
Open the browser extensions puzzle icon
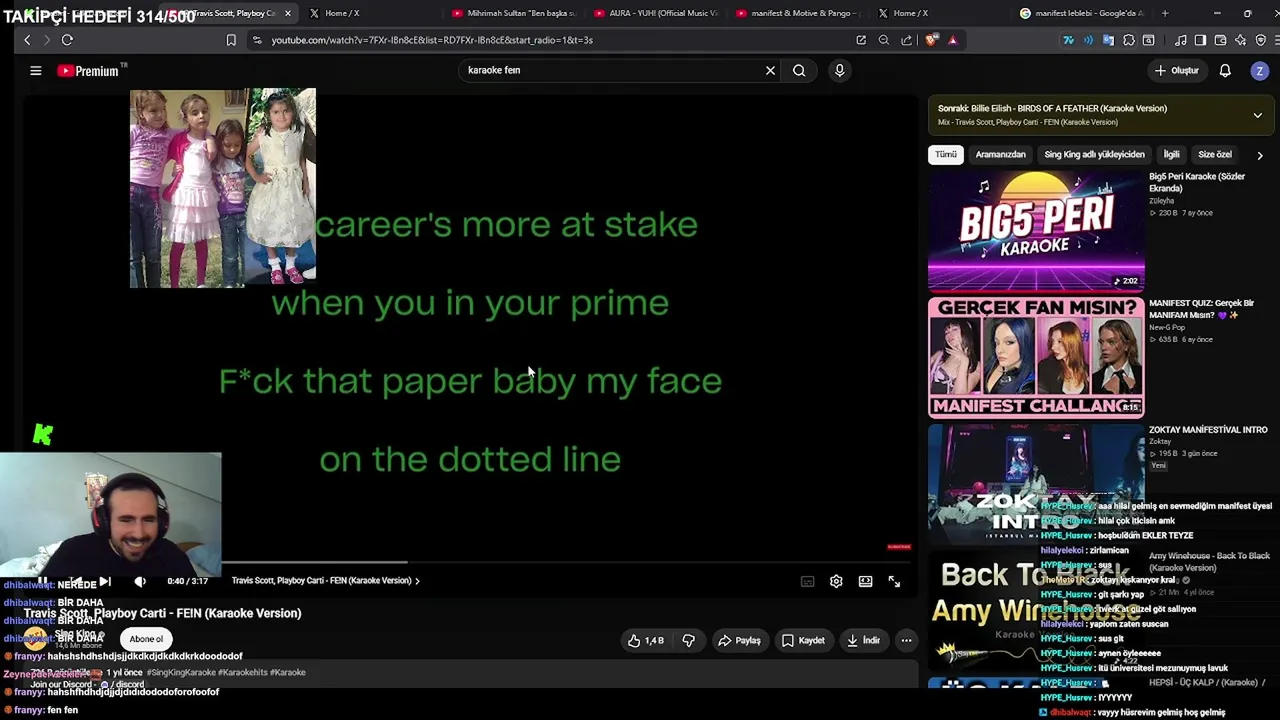[x=1129, y=40]
